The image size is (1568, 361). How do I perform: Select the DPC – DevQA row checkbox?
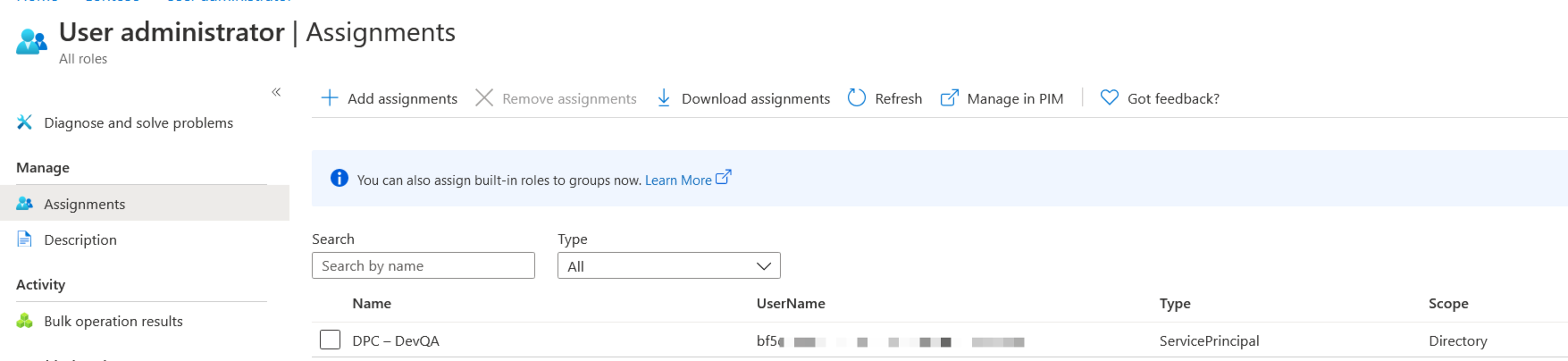pos(331,340)
